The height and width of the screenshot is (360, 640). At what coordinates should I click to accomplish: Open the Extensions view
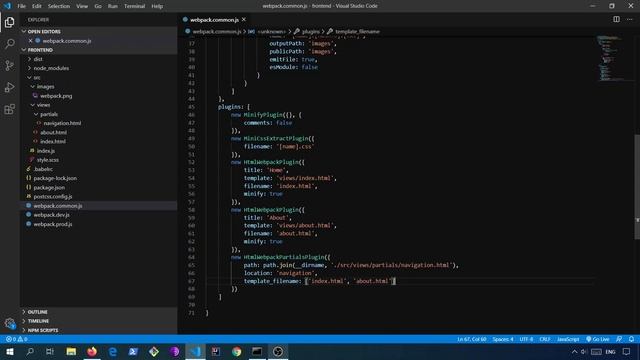coord(10,109)
